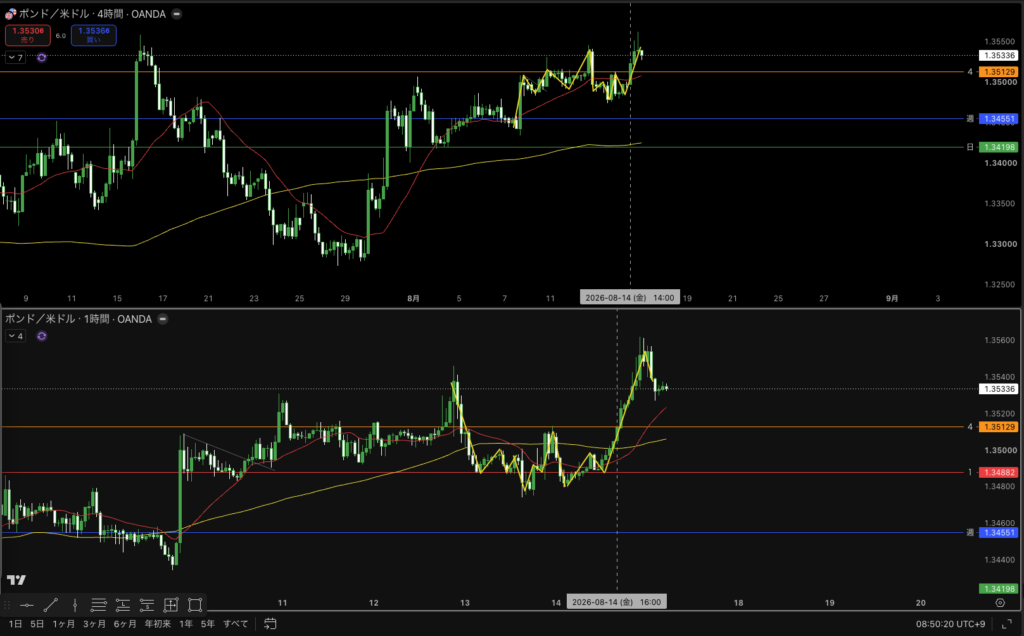Expand the 7 indicators list in upper chart
The width and height of the screenshot is (1024, 636).
point(16,57)
